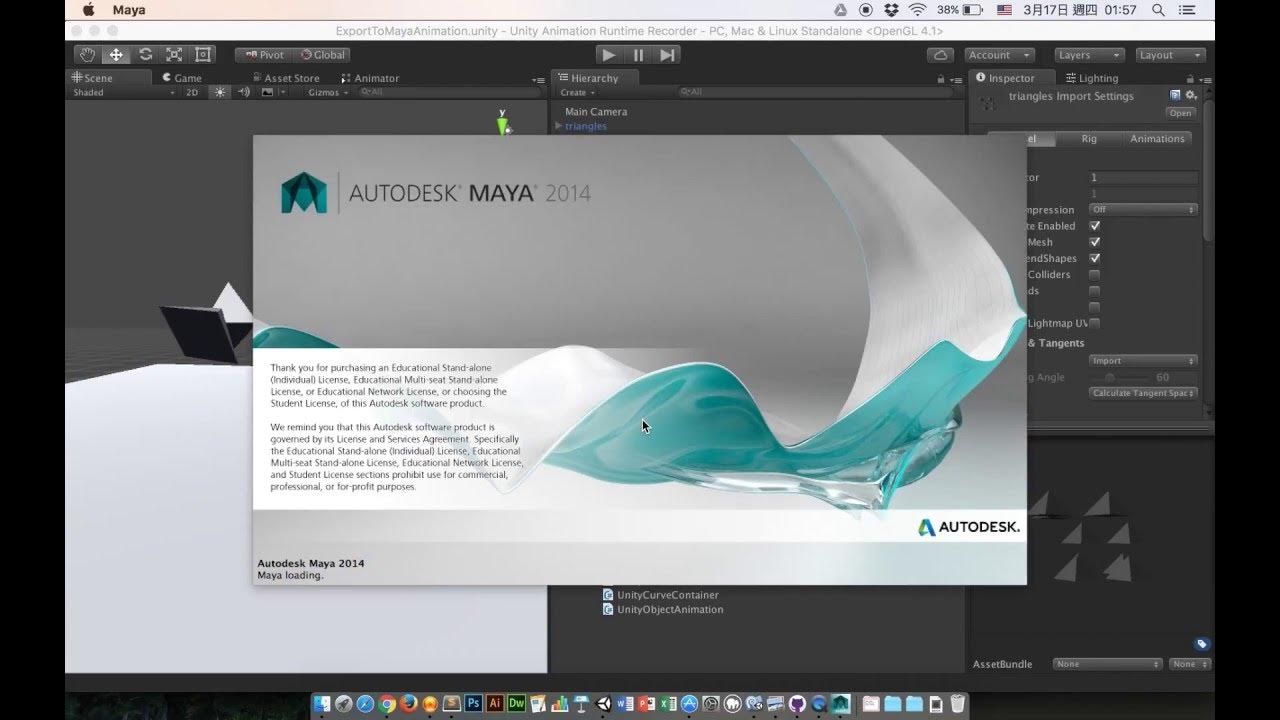Viewport: 1280px width, 720px height.
Task: Click the Inspector panel lock icon
Action: coord(1189,78)
